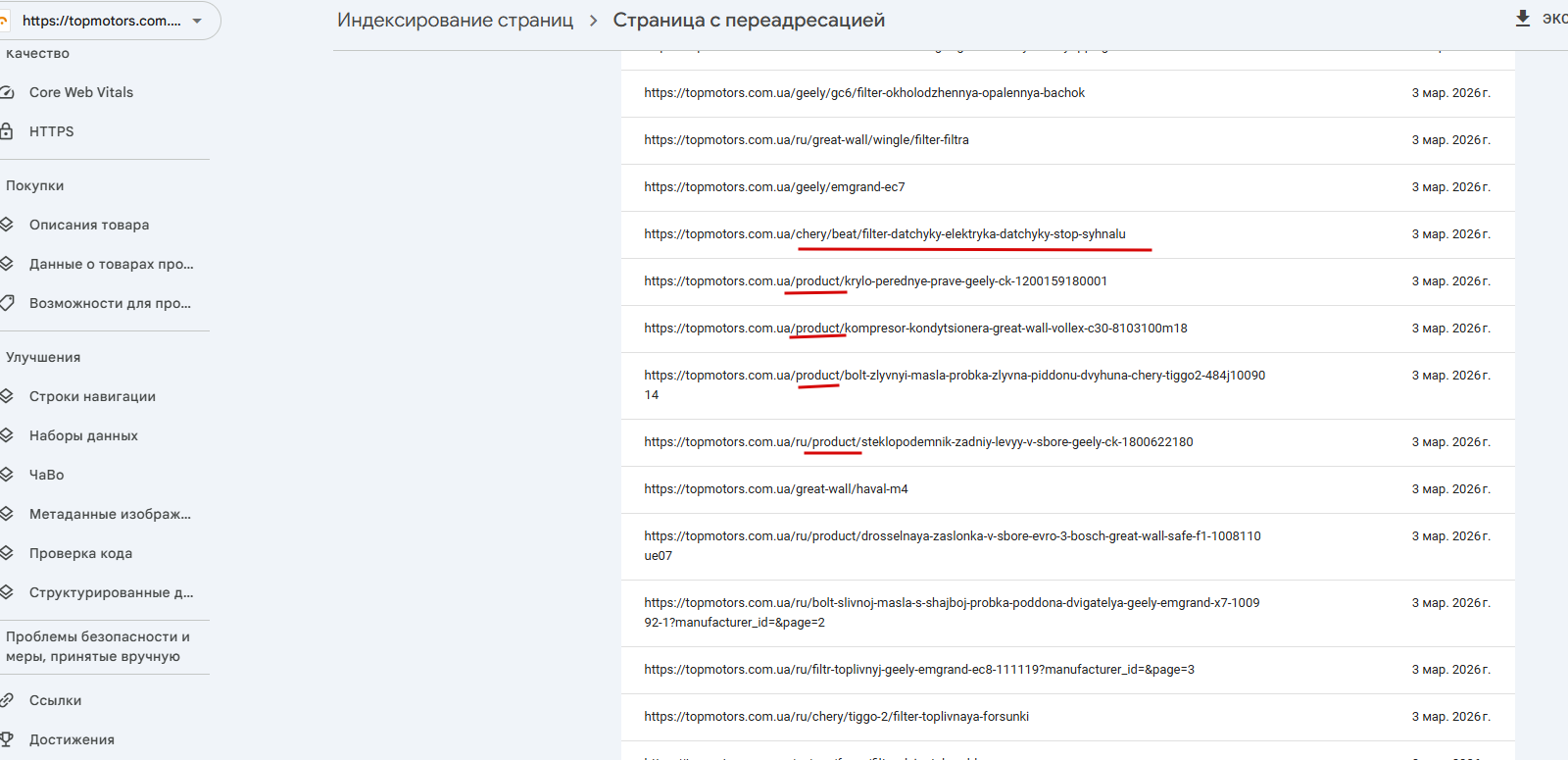Expand the Проблемы безопасности и меры section

click(98, 646)
